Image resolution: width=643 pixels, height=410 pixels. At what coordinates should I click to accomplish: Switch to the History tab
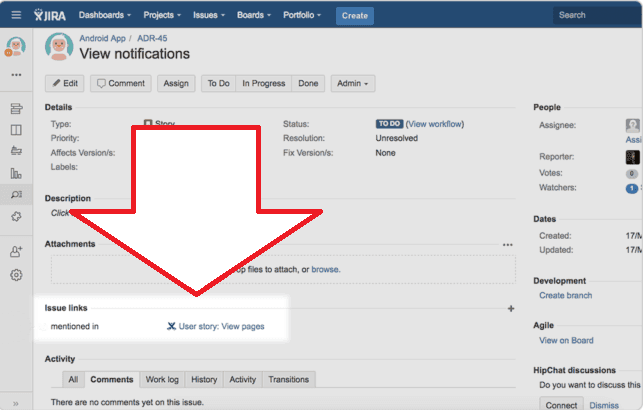point(204,379)
